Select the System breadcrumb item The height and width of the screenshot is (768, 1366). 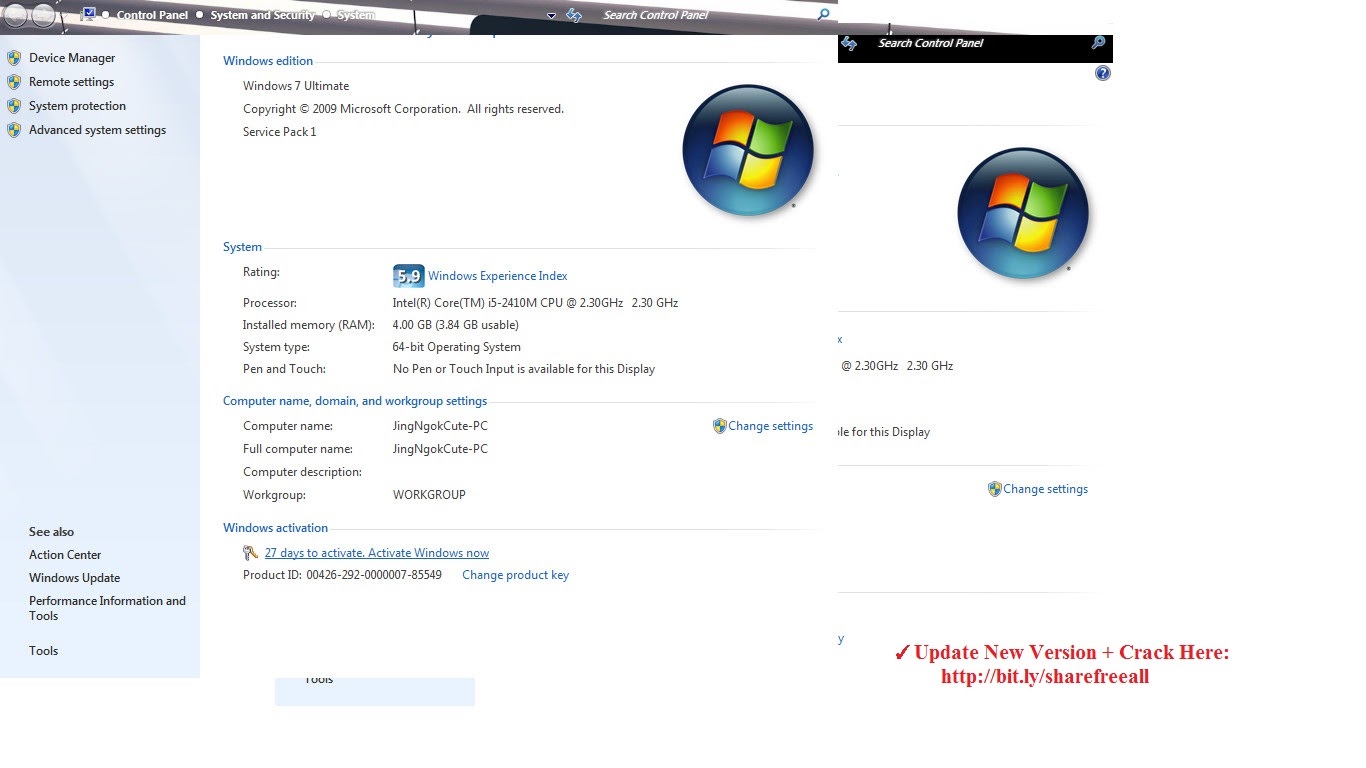click(356, 15)
